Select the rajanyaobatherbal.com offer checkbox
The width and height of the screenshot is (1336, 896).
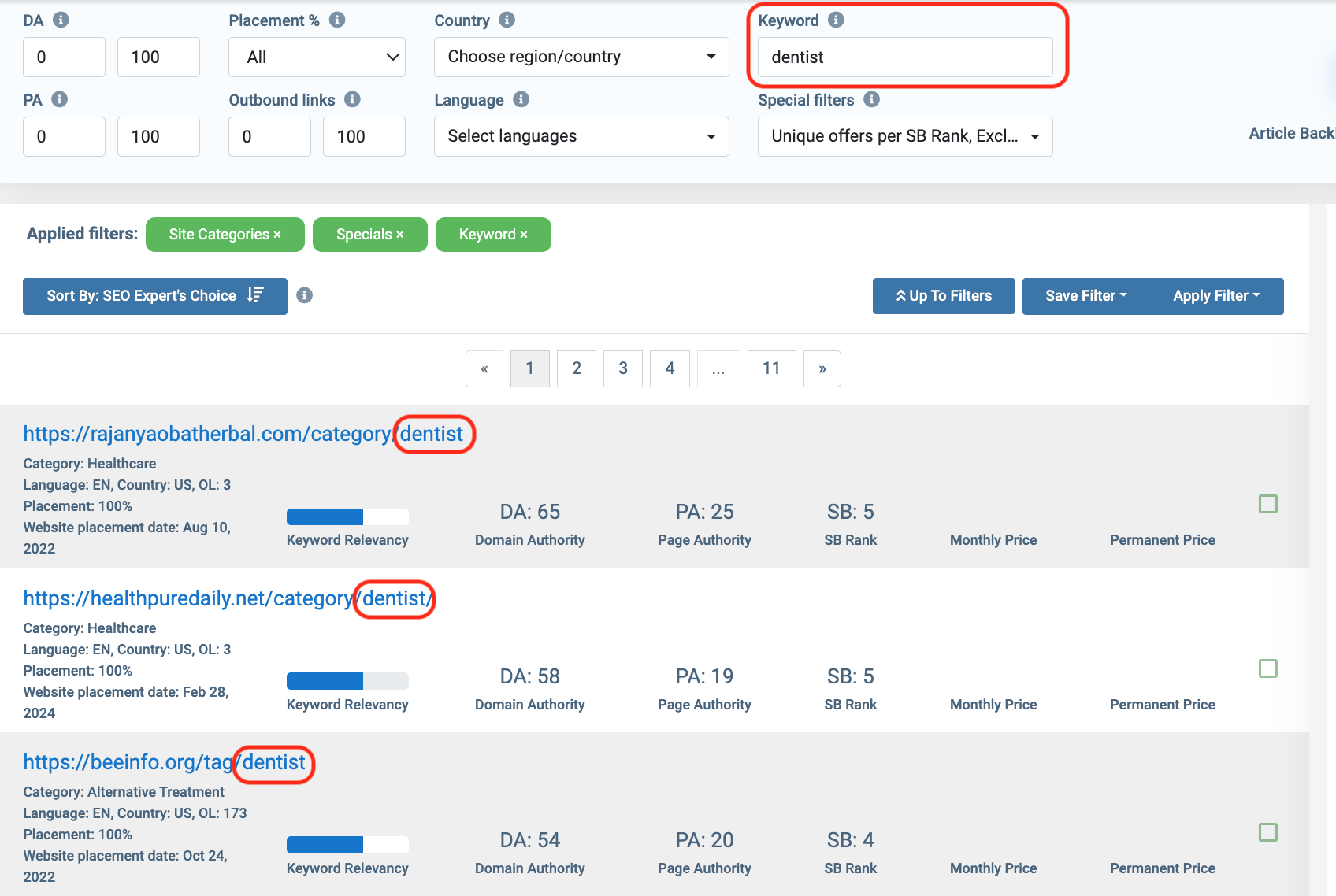pyautogui.click(x=1268, y=504)
